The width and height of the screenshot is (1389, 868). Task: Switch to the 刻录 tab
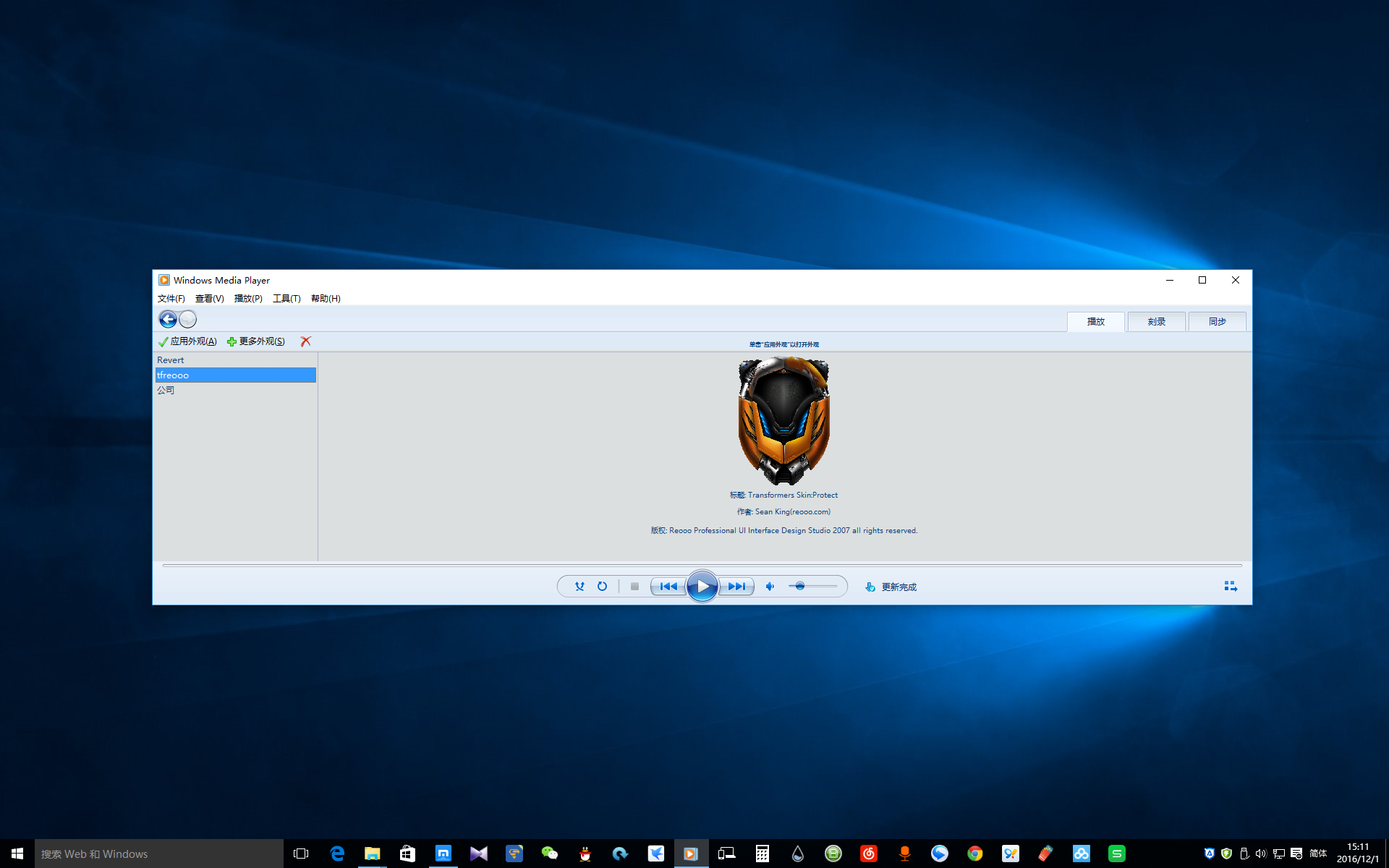coord(1157,322)
